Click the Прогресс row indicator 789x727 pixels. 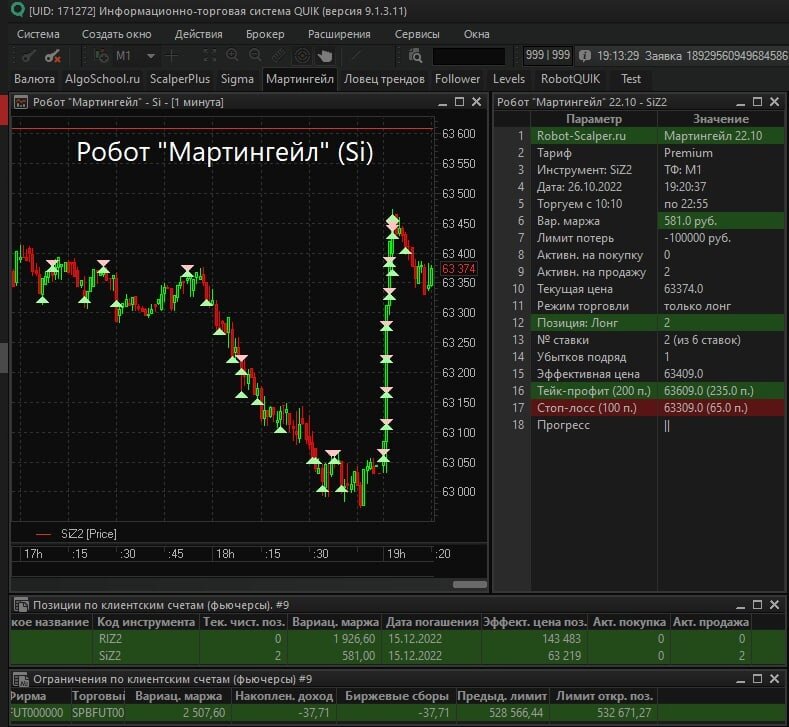point(667,426)
